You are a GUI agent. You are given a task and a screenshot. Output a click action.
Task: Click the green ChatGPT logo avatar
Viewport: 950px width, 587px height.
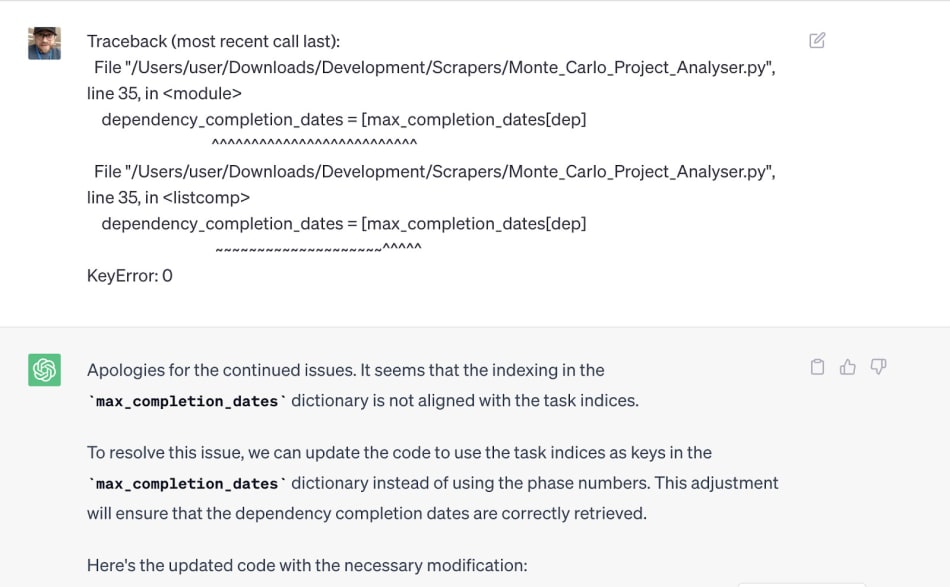pos(44,370)
